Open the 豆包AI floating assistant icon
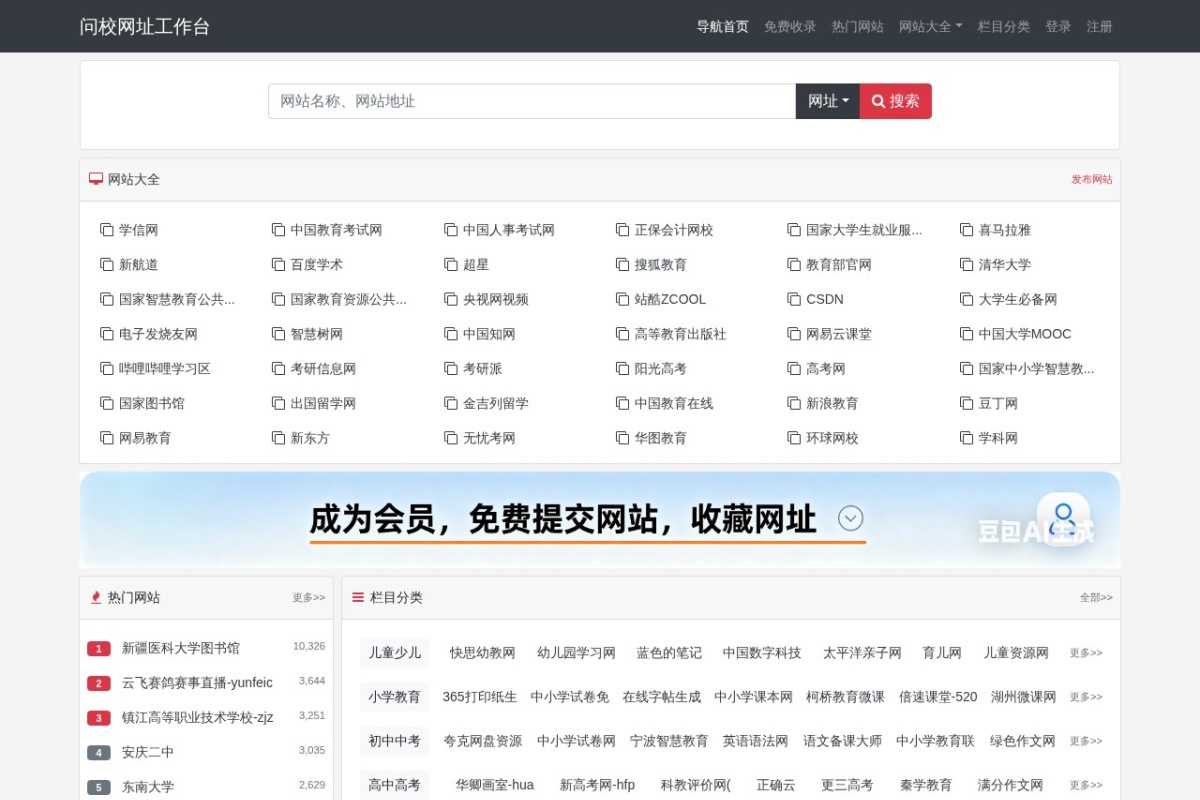 (1063, 517)
